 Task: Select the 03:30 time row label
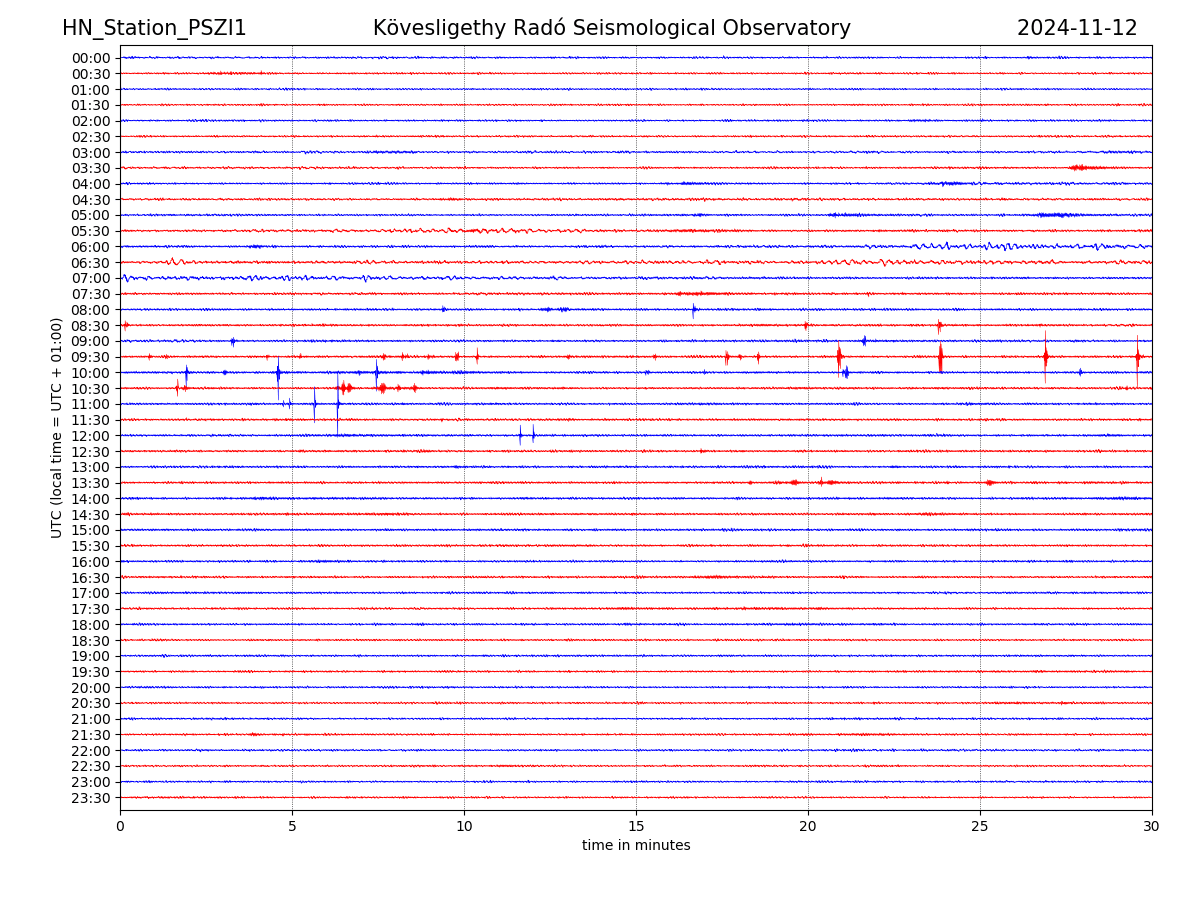[90, 168]
